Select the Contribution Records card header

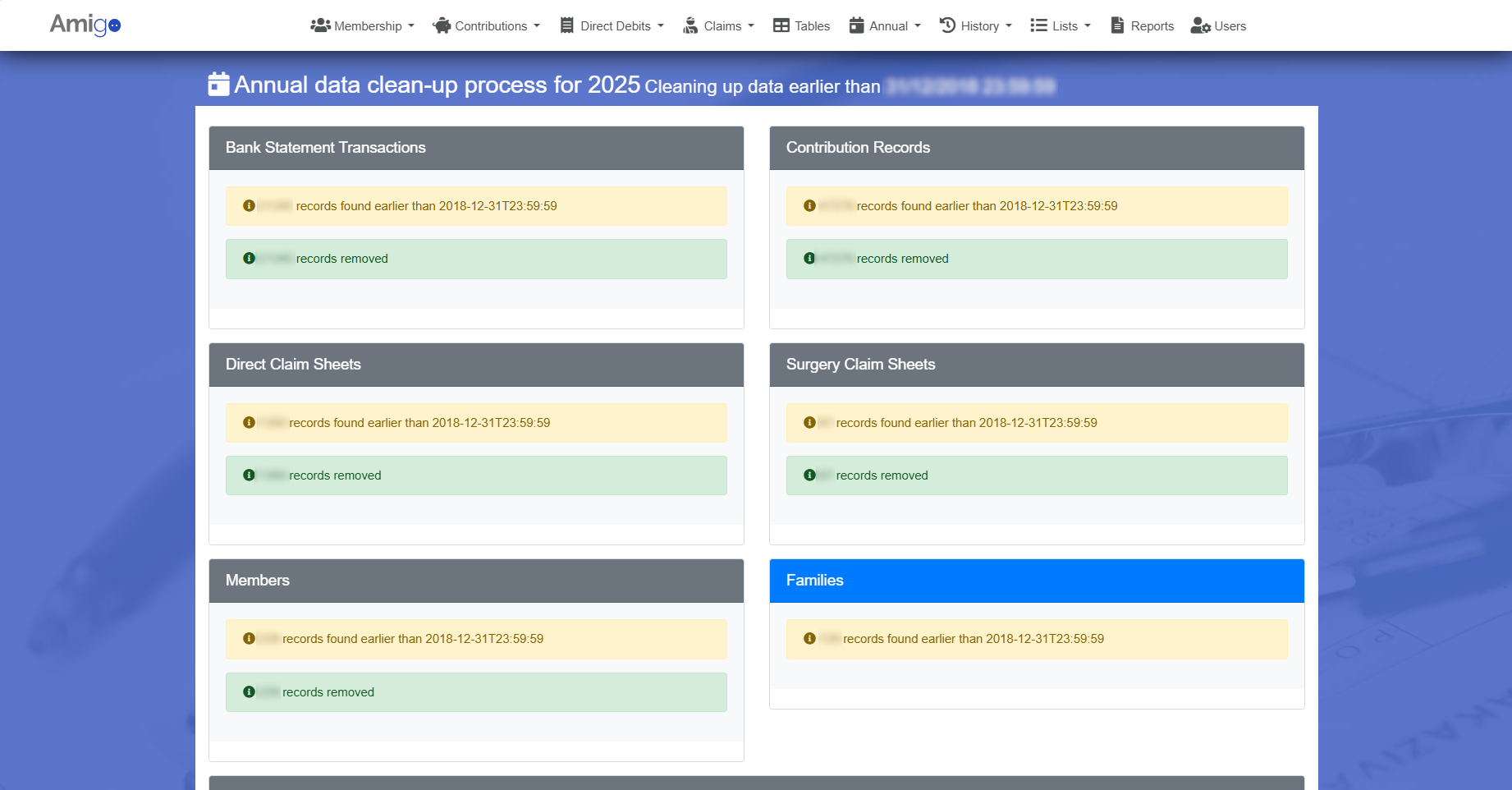coord(1036,148)
